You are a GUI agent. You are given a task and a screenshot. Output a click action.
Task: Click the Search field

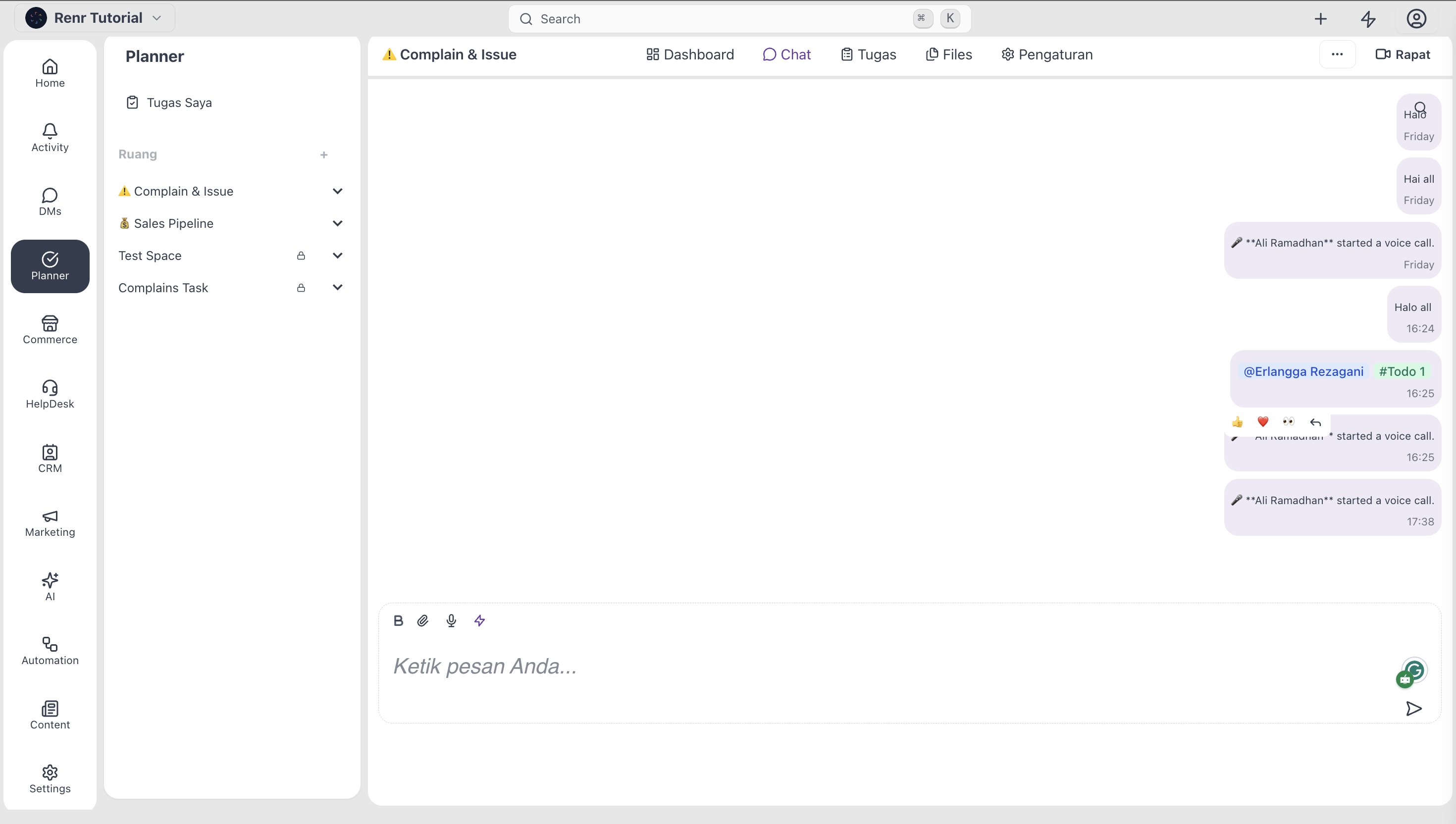(x=739, y=19)
